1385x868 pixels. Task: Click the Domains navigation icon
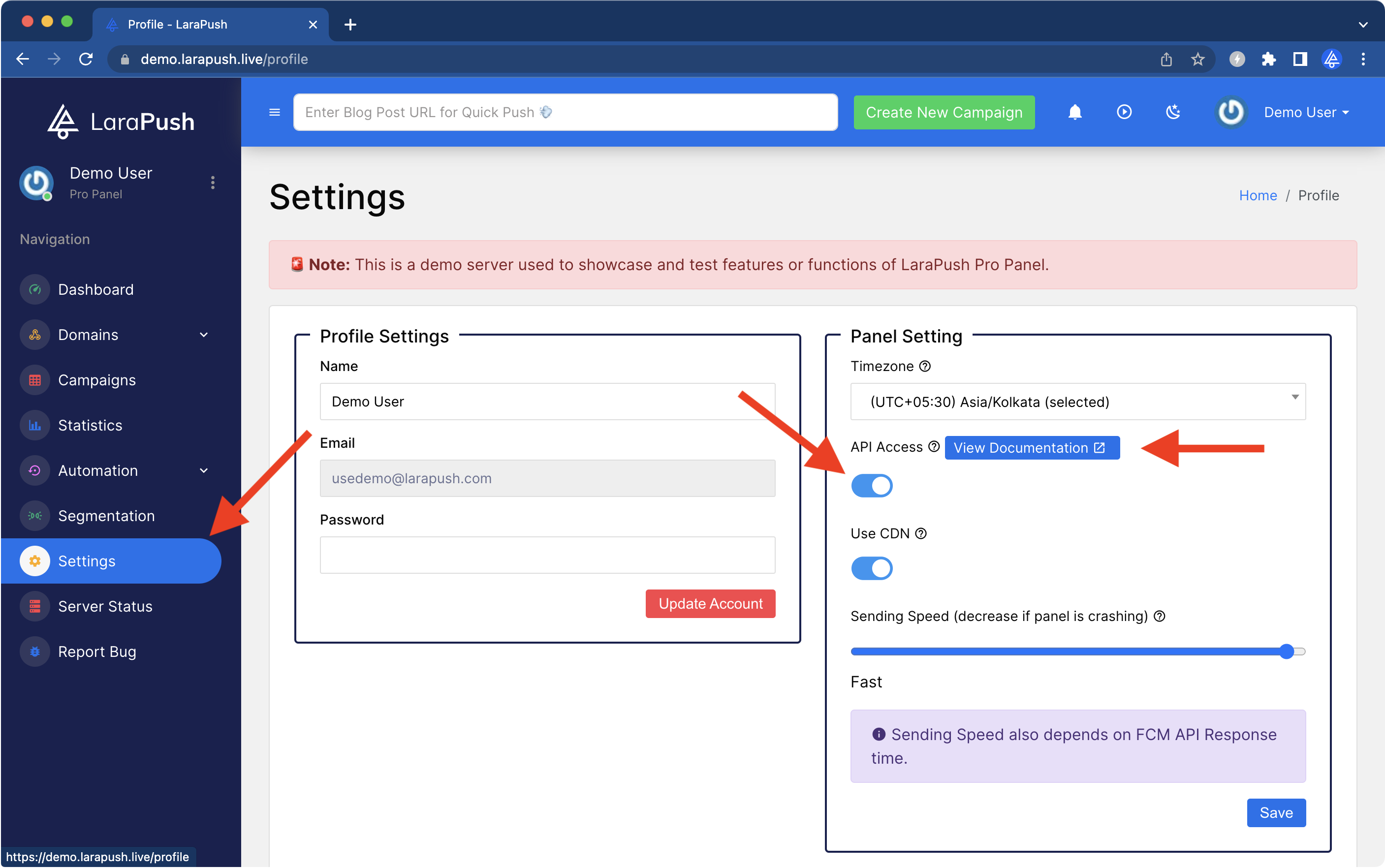[35, 334]
